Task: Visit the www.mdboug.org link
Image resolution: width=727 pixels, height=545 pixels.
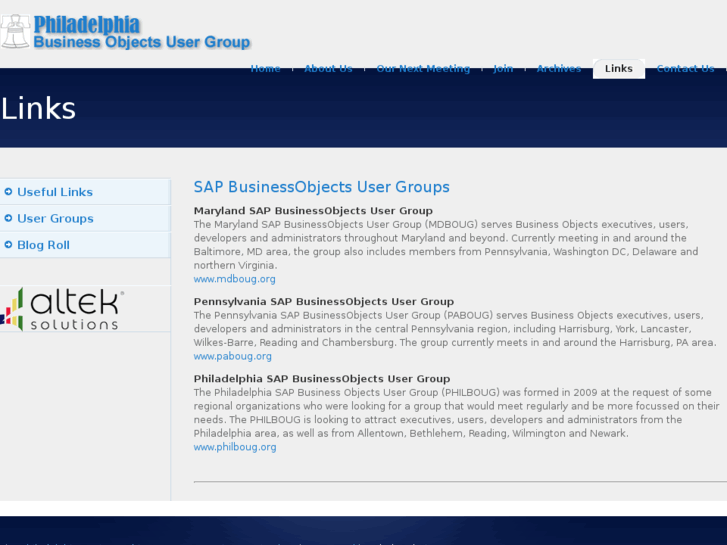Action: [234, 279]
